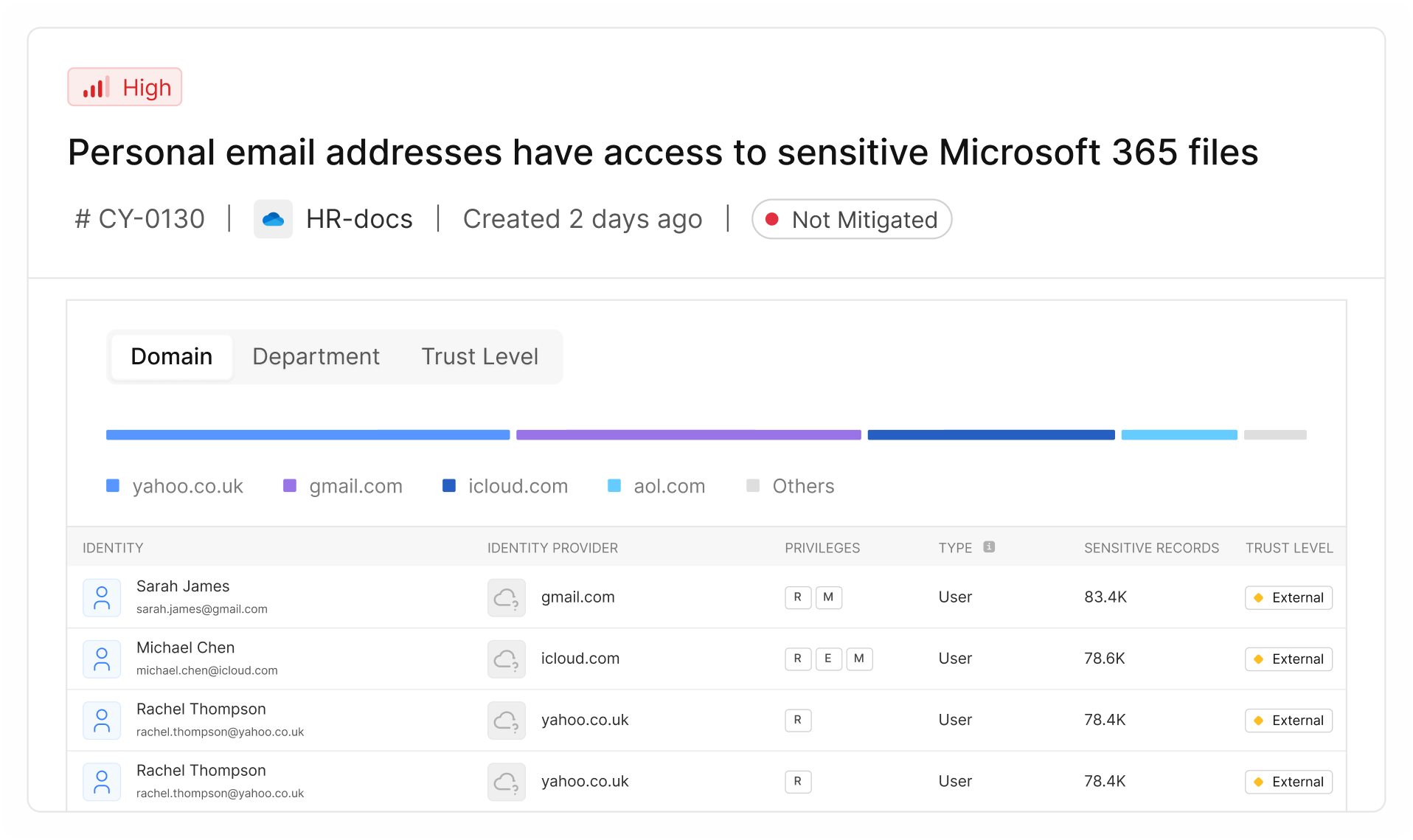The image size is (1413, 840).
Task: Click the High severity badge
Action: click(125, 87)
